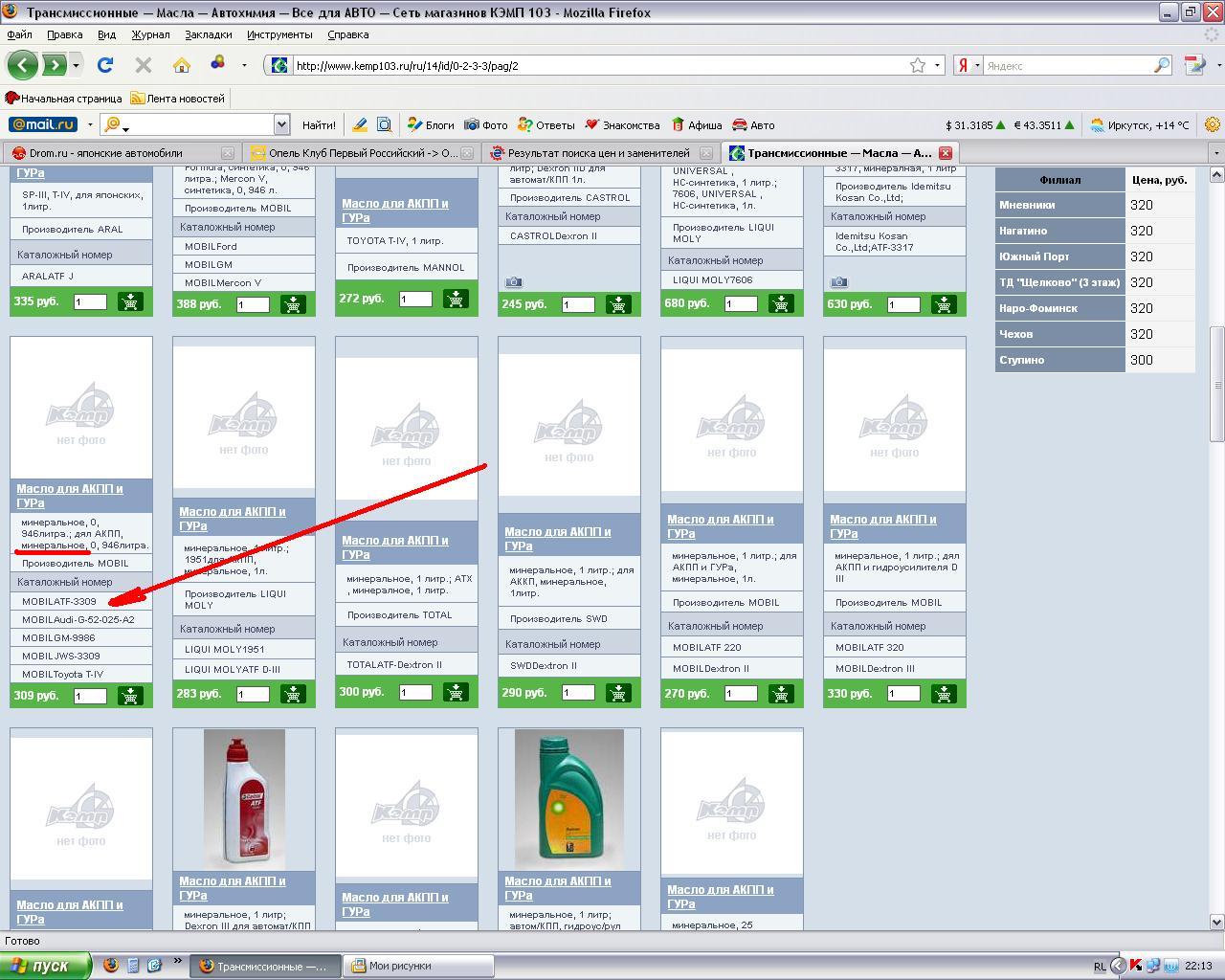Open the Фото toolbar item
1225x980 pixels.
(486, 124)
